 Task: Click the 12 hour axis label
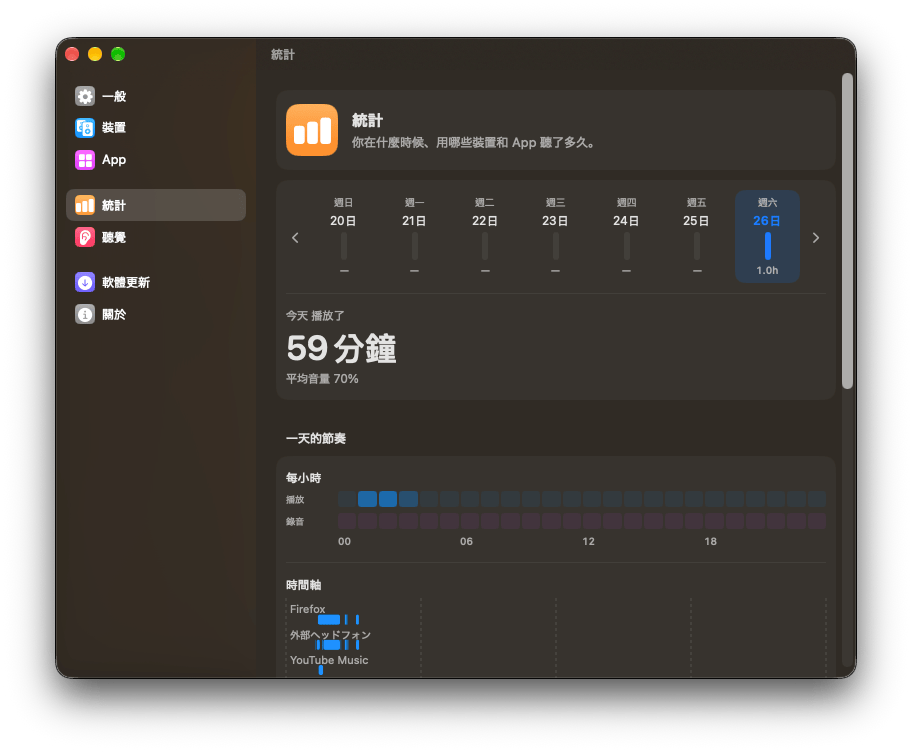(589, 541)
